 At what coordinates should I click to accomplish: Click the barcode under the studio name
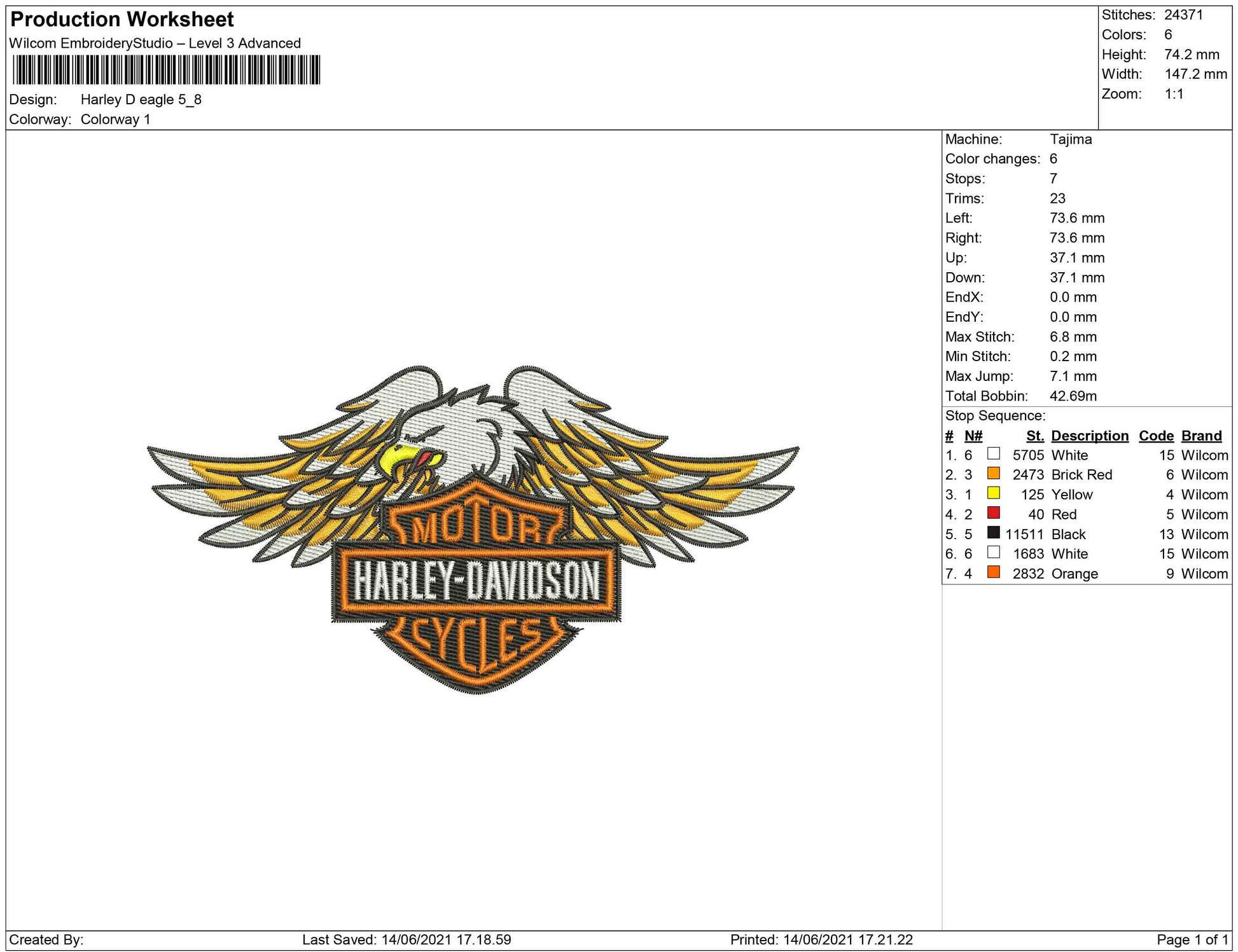tap(166, 70)
